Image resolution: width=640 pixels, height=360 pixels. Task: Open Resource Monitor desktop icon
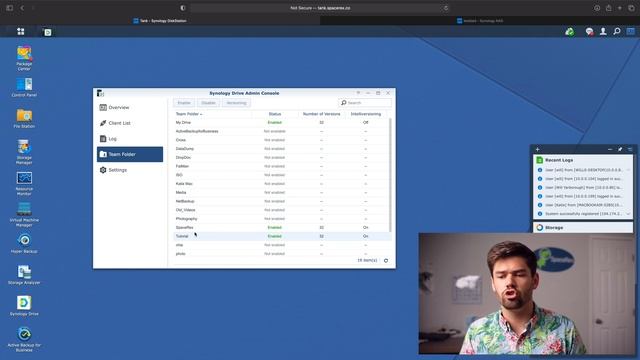click(x=24, y=183)
